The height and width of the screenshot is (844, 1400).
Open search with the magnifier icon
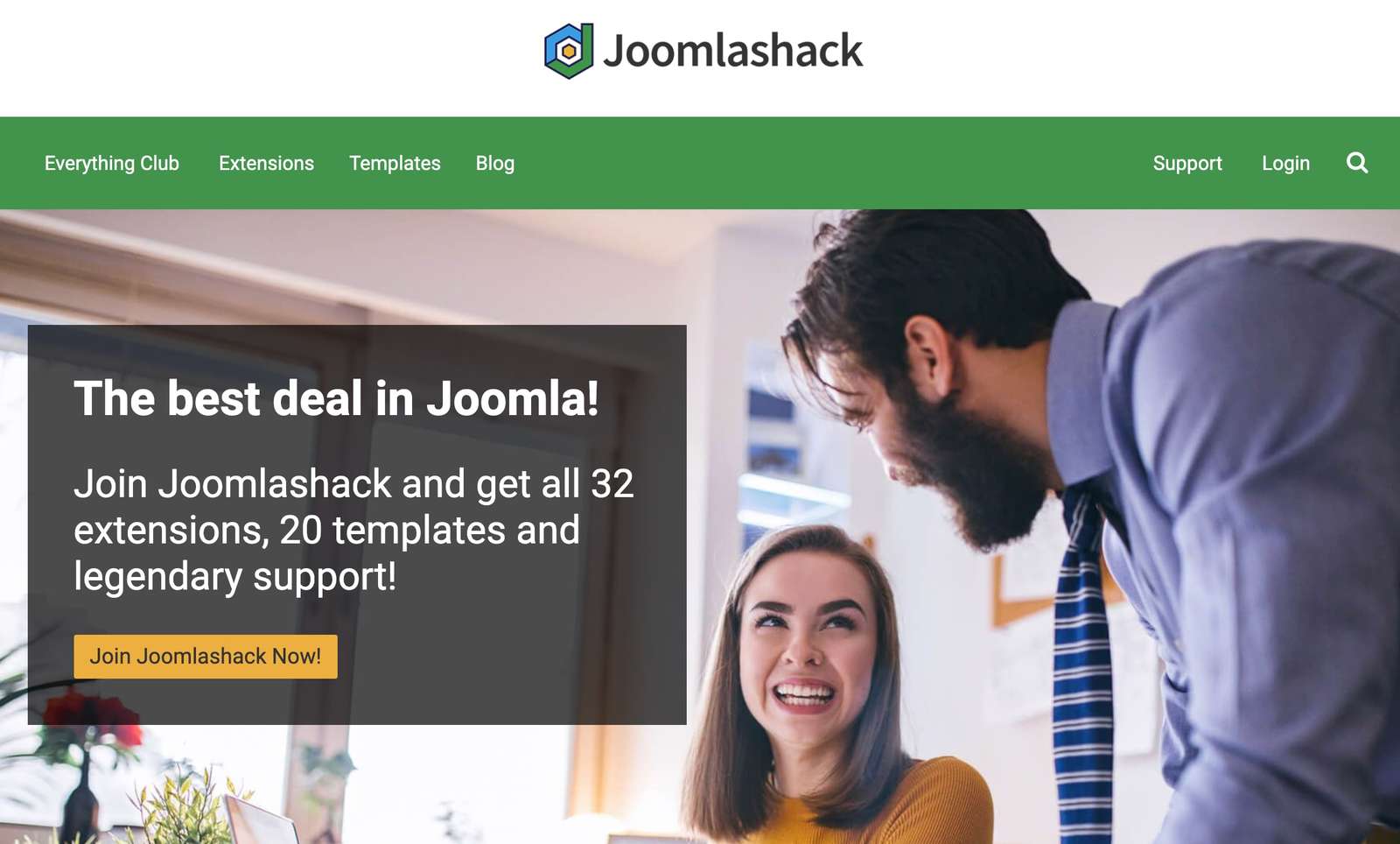coord(1357,163)
